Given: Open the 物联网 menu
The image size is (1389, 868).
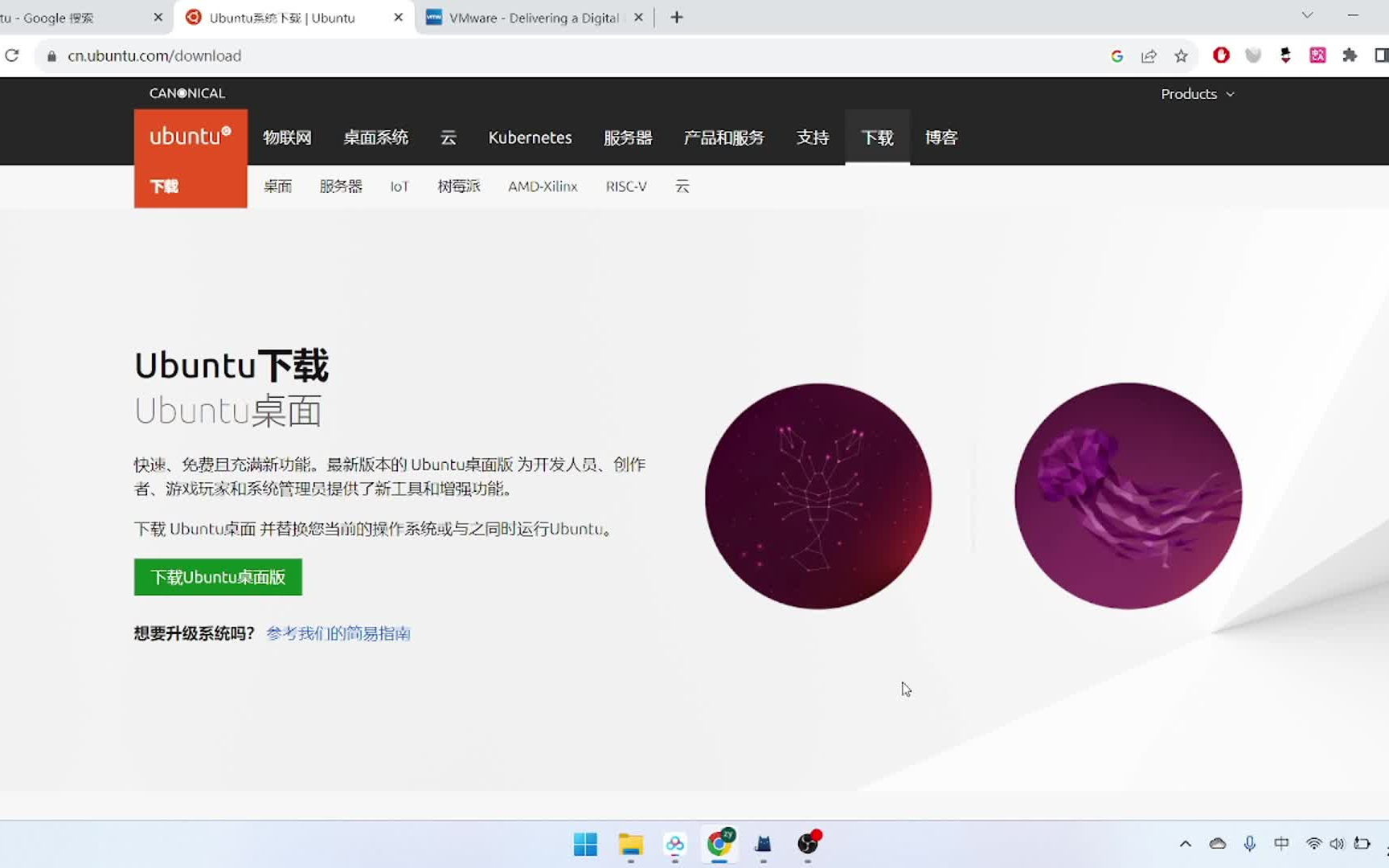Looking at the screenshot, I should (x=287, y=137).
